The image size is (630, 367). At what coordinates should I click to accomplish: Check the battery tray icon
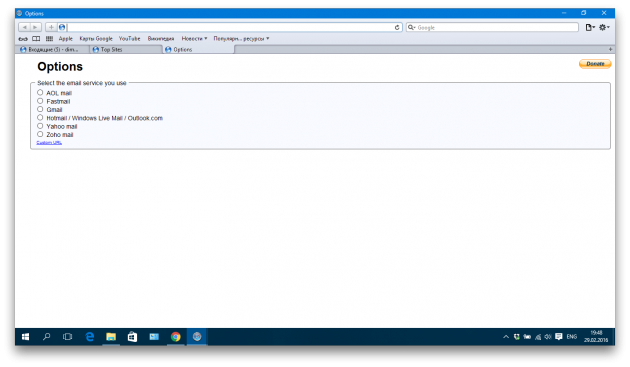click(527, 337)
